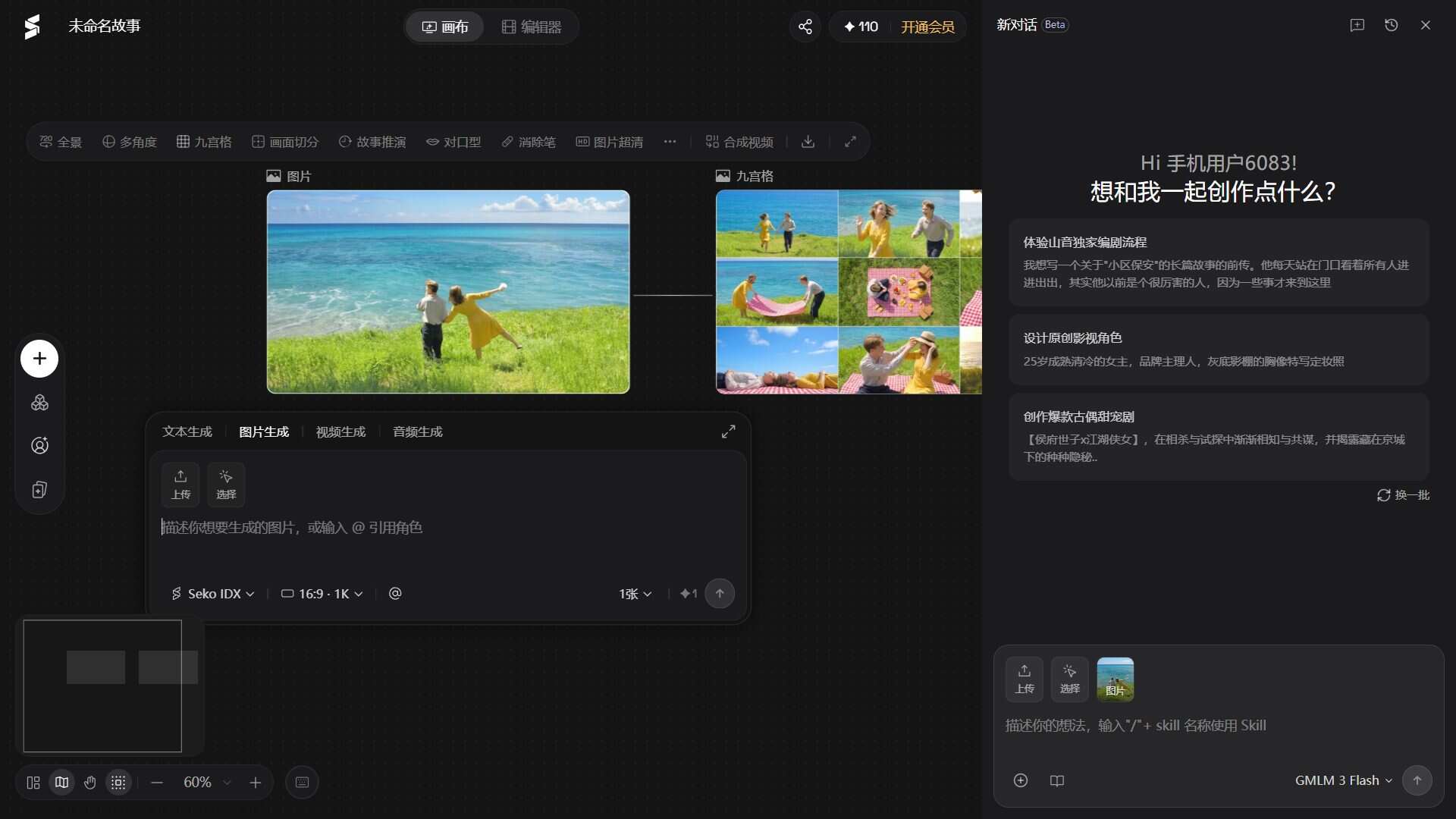Click the new chat icon in chat header
This screenshot has width=1456, height=819.
(1357, 25)
